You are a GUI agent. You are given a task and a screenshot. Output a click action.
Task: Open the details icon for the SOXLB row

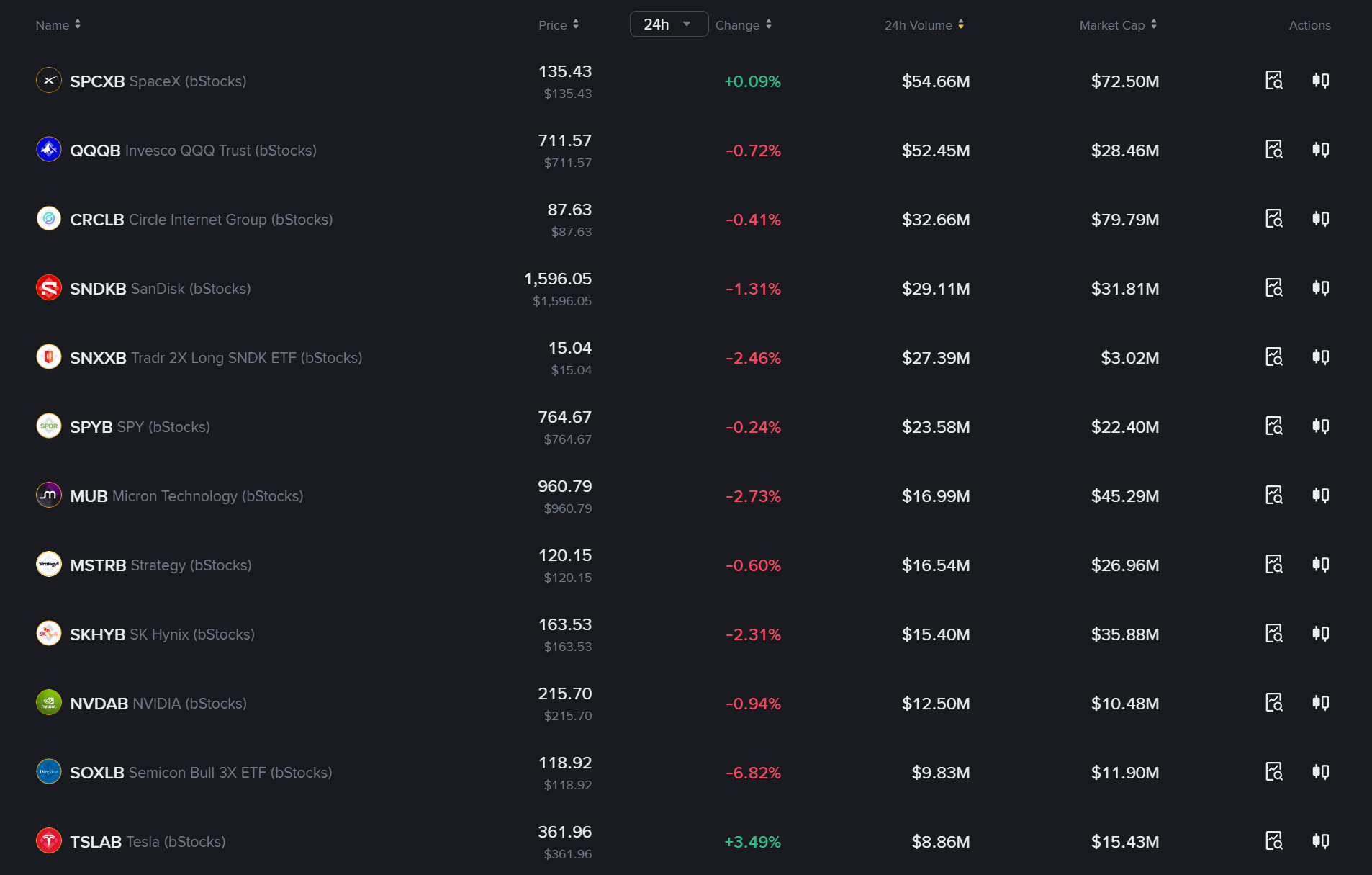[x=1274, y=771]
